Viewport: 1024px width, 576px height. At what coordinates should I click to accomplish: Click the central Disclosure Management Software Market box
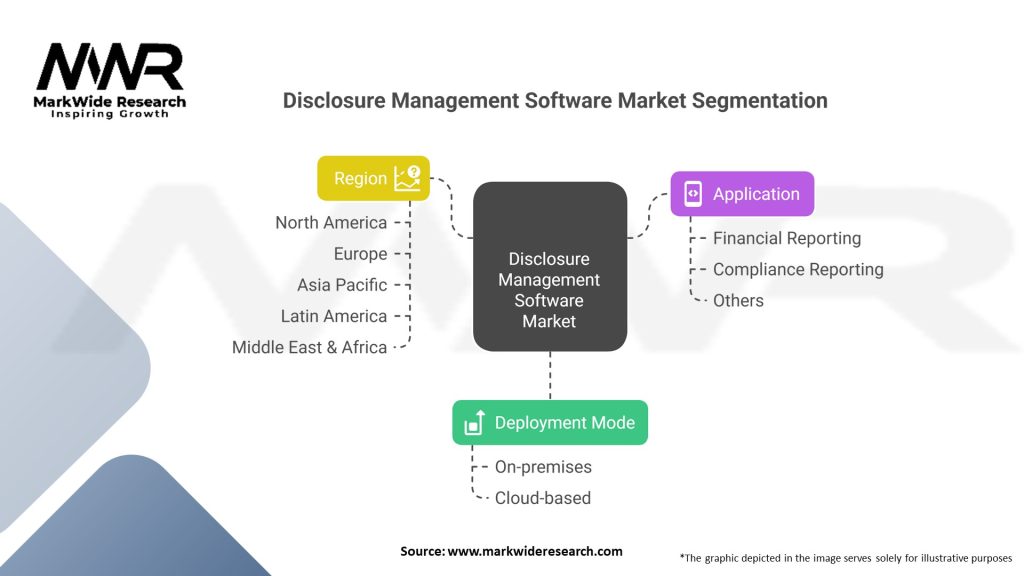549,267
